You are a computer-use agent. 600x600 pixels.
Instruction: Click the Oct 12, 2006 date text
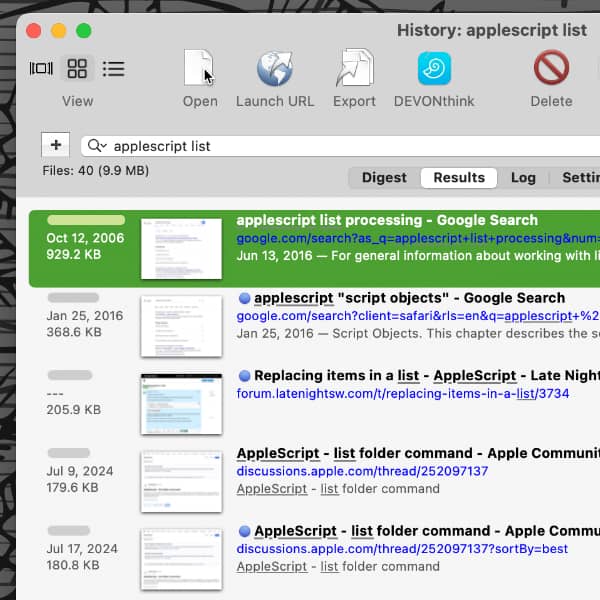85,238
